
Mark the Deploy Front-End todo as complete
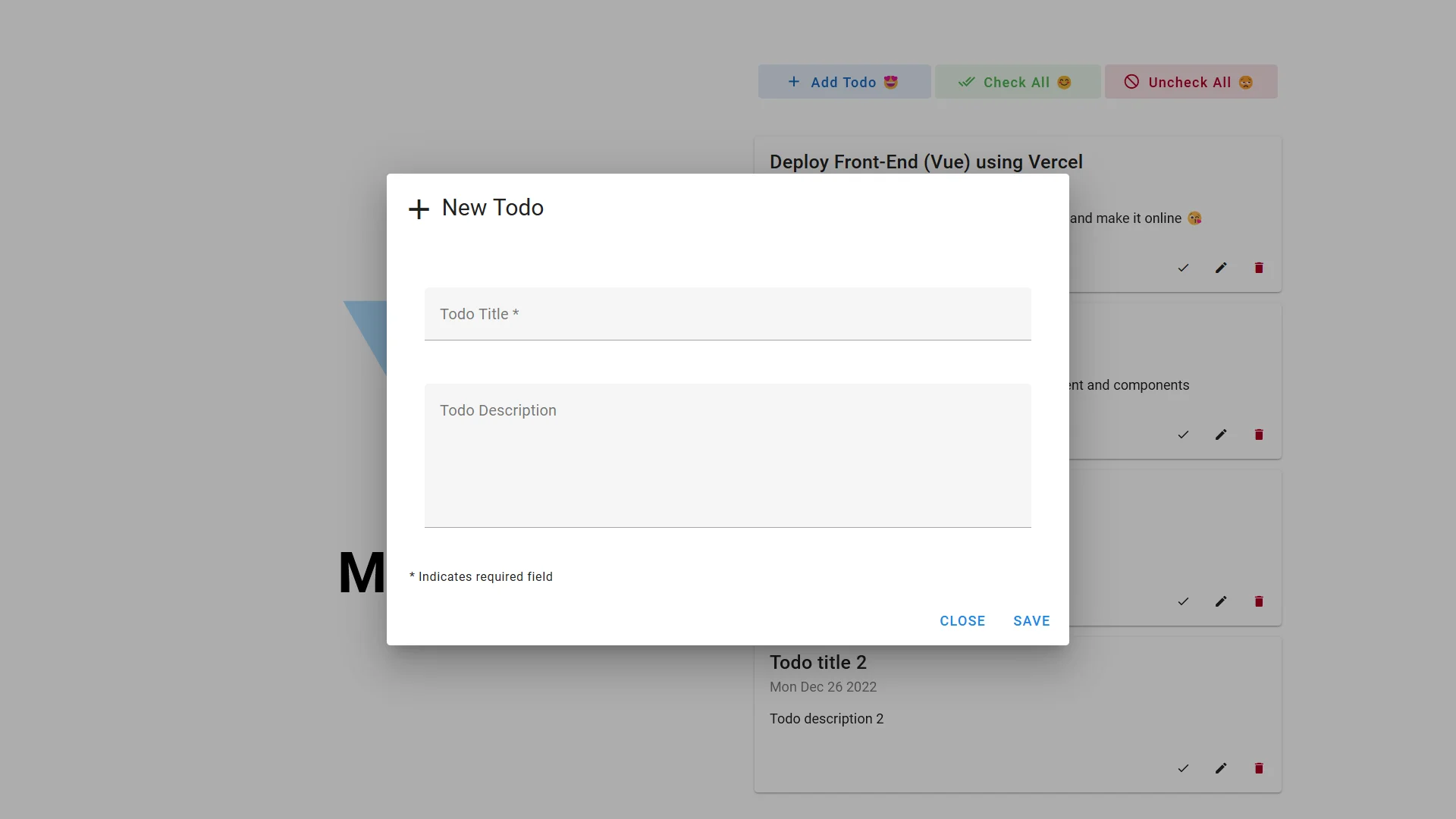1183,268
